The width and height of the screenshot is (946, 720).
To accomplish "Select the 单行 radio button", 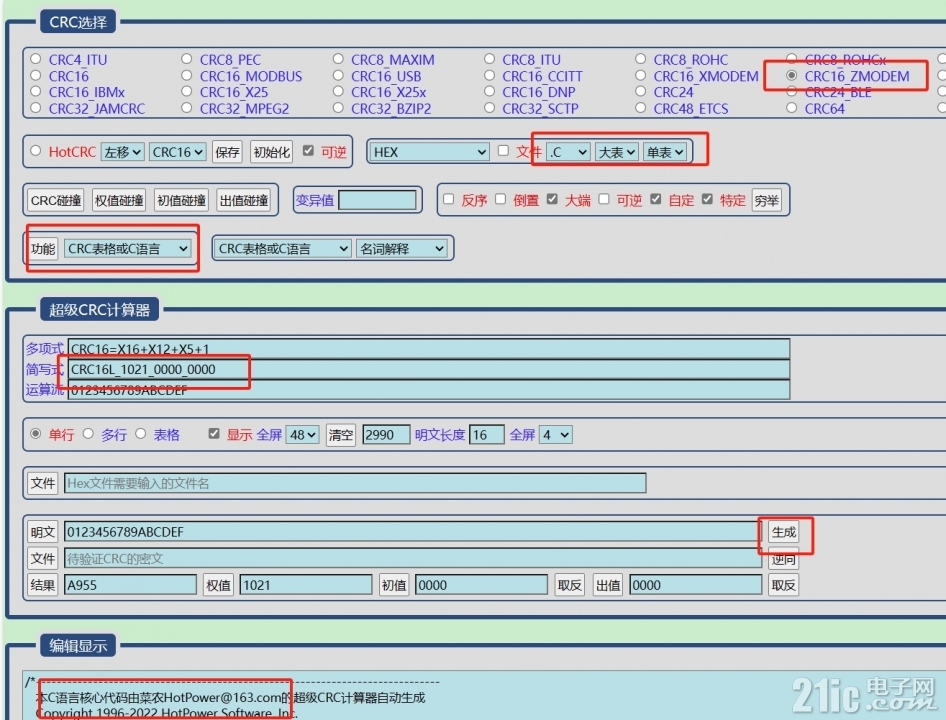I will pos(36,433).
